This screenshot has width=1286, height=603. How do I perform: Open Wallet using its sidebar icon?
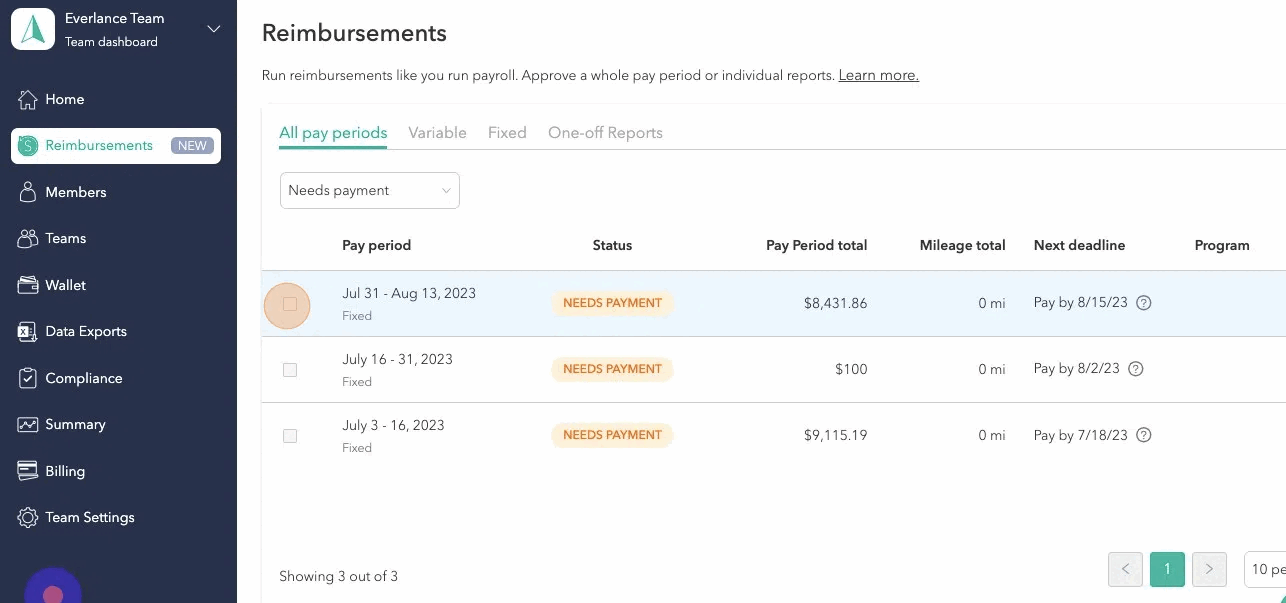(x=28, y=285)
